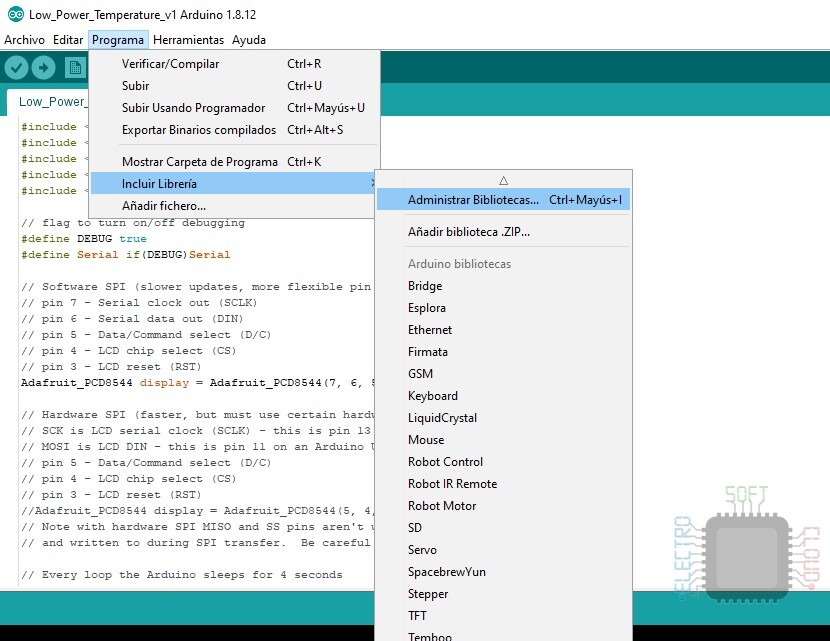This screenshot has height=641, width=830.
Task: Include the Firmata library
Action: pyautogui.click(x=503, y=352)
